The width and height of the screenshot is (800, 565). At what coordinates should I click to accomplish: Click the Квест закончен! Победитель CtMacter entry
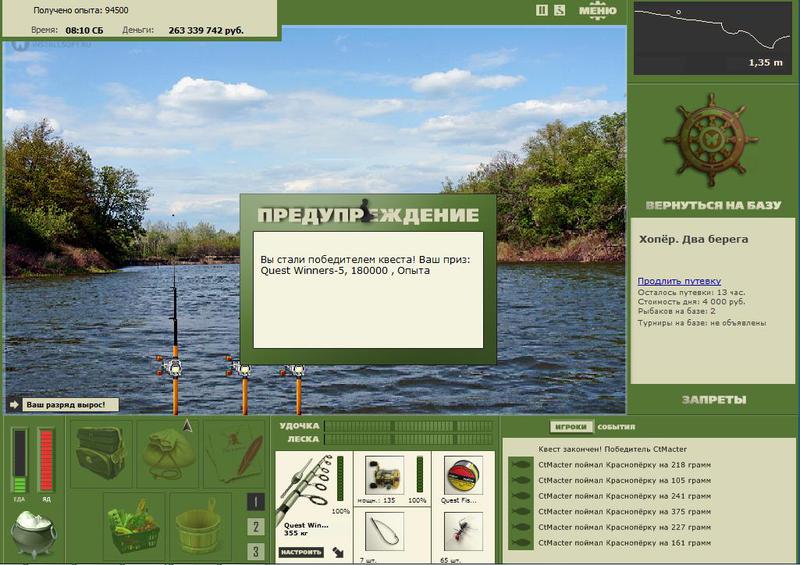click(x=612, y=449)
